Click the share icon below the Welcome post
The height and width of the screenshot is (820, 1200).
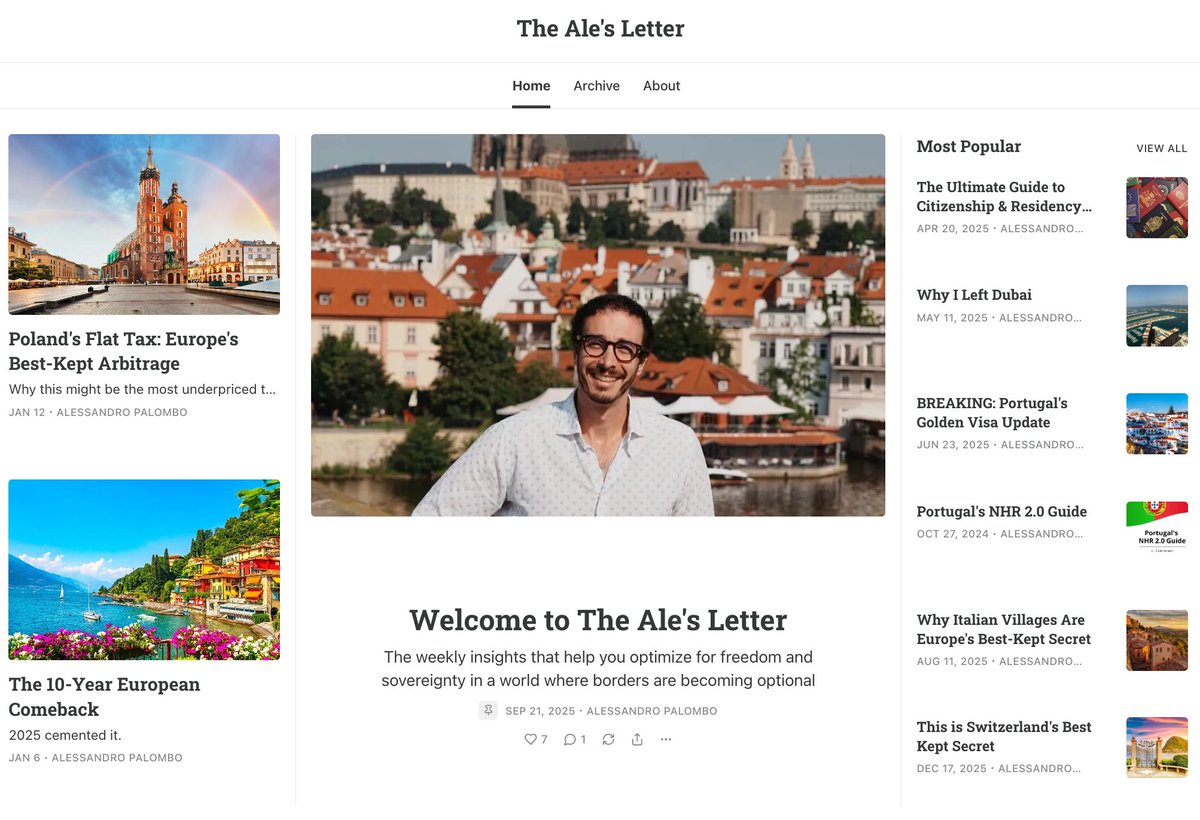(x=637, y=739)
